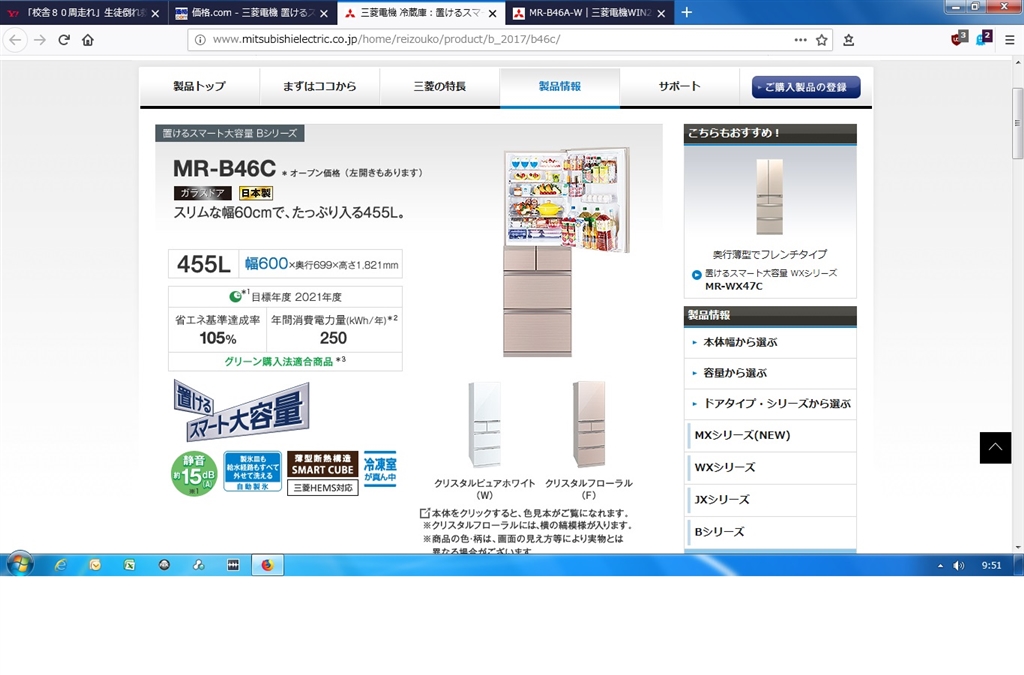Show hidden tray icons arrow
1024x675 pixels.
point(940,566)
